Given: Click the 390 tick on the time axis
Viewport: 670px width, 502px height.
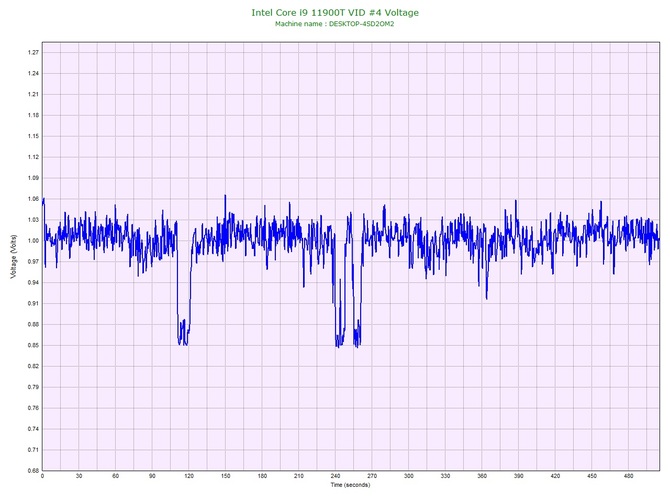Looking at the screenshot, I should pos(519,476).
